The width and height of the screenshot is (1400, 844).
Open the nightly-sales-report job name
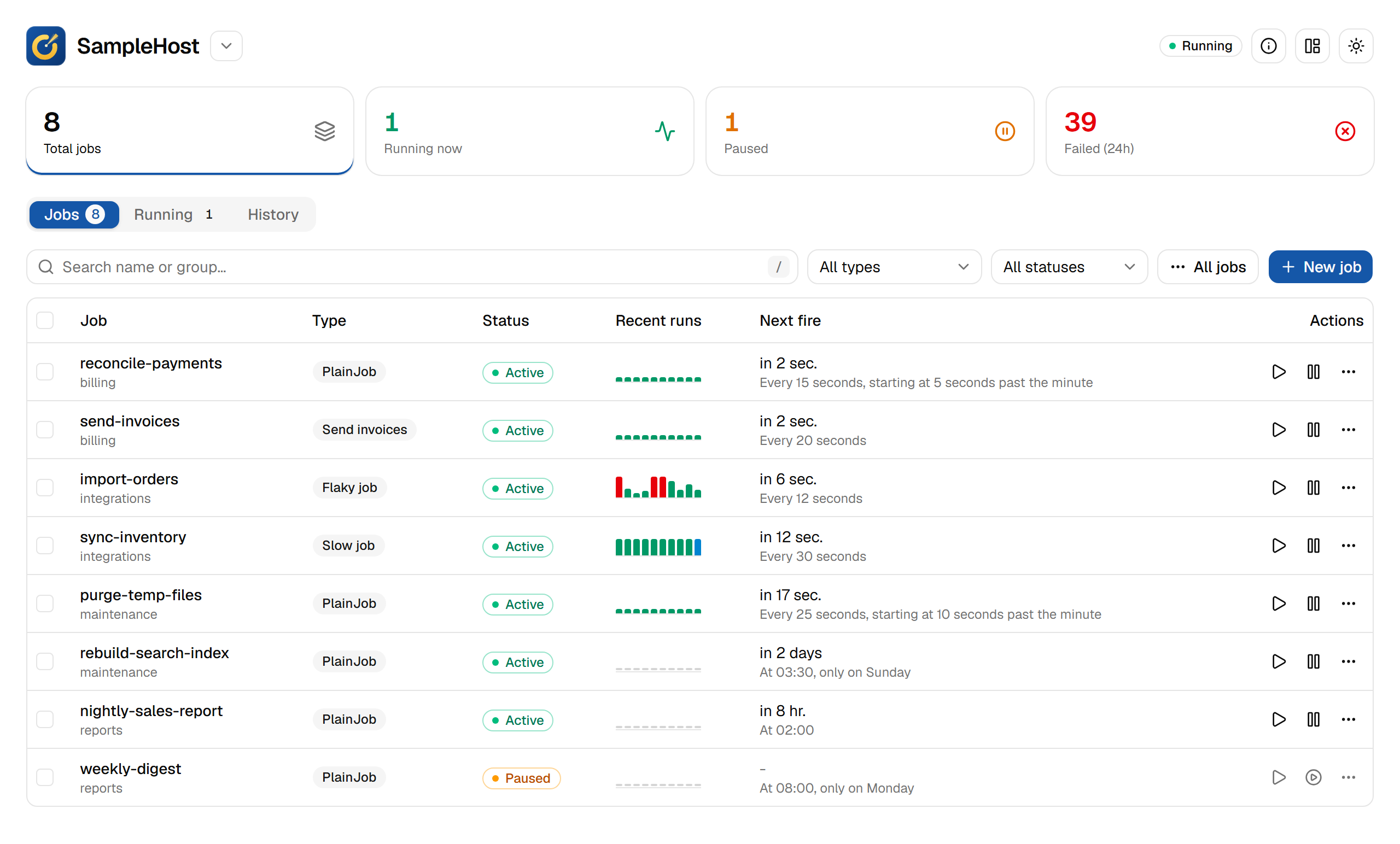tap(151, 711)
